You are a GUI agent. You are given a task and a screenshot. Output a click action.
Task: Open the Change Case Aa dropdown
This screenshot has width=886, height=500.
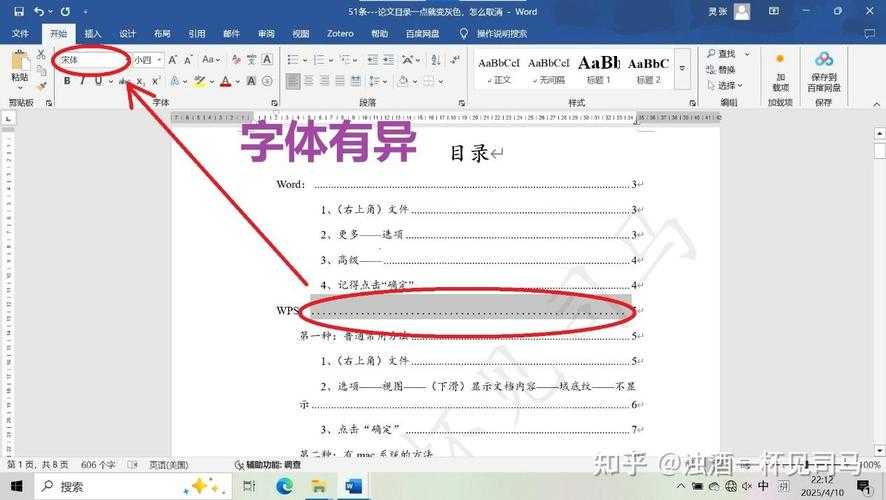point(211,59)
